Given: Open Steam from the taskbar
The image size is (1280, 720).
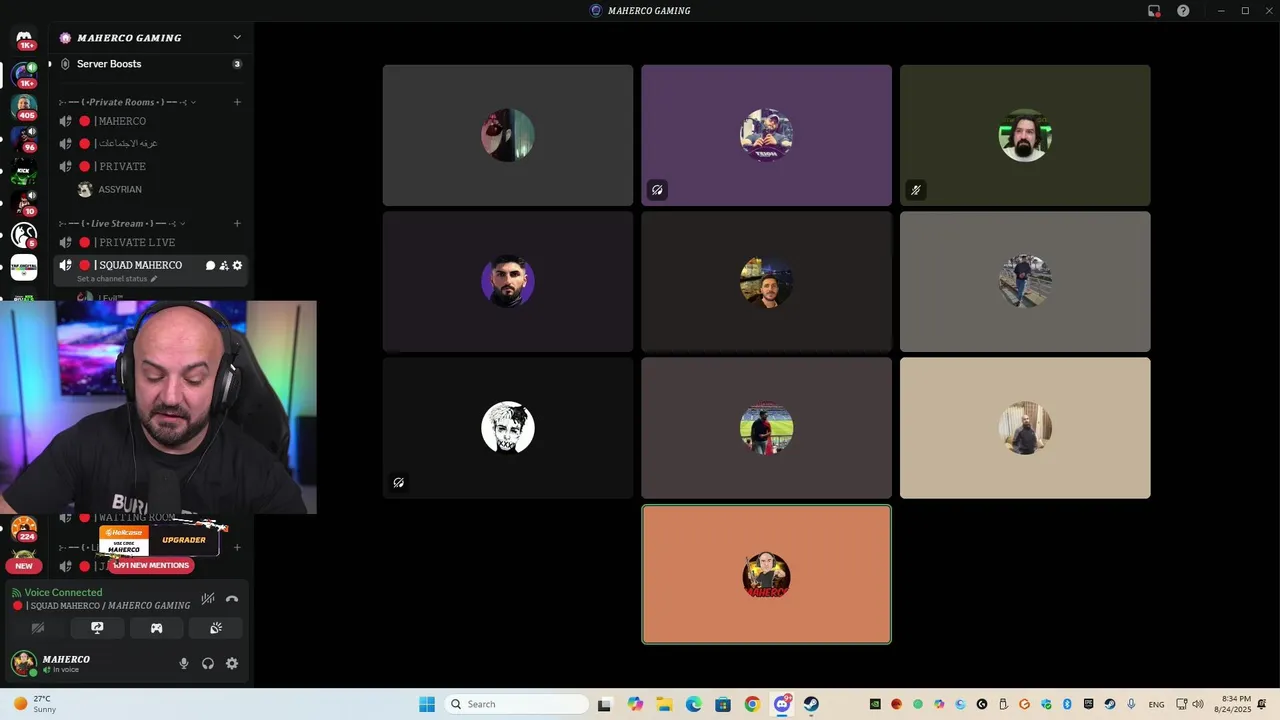Looking at the screenshot, I should (x=811, y=704).
